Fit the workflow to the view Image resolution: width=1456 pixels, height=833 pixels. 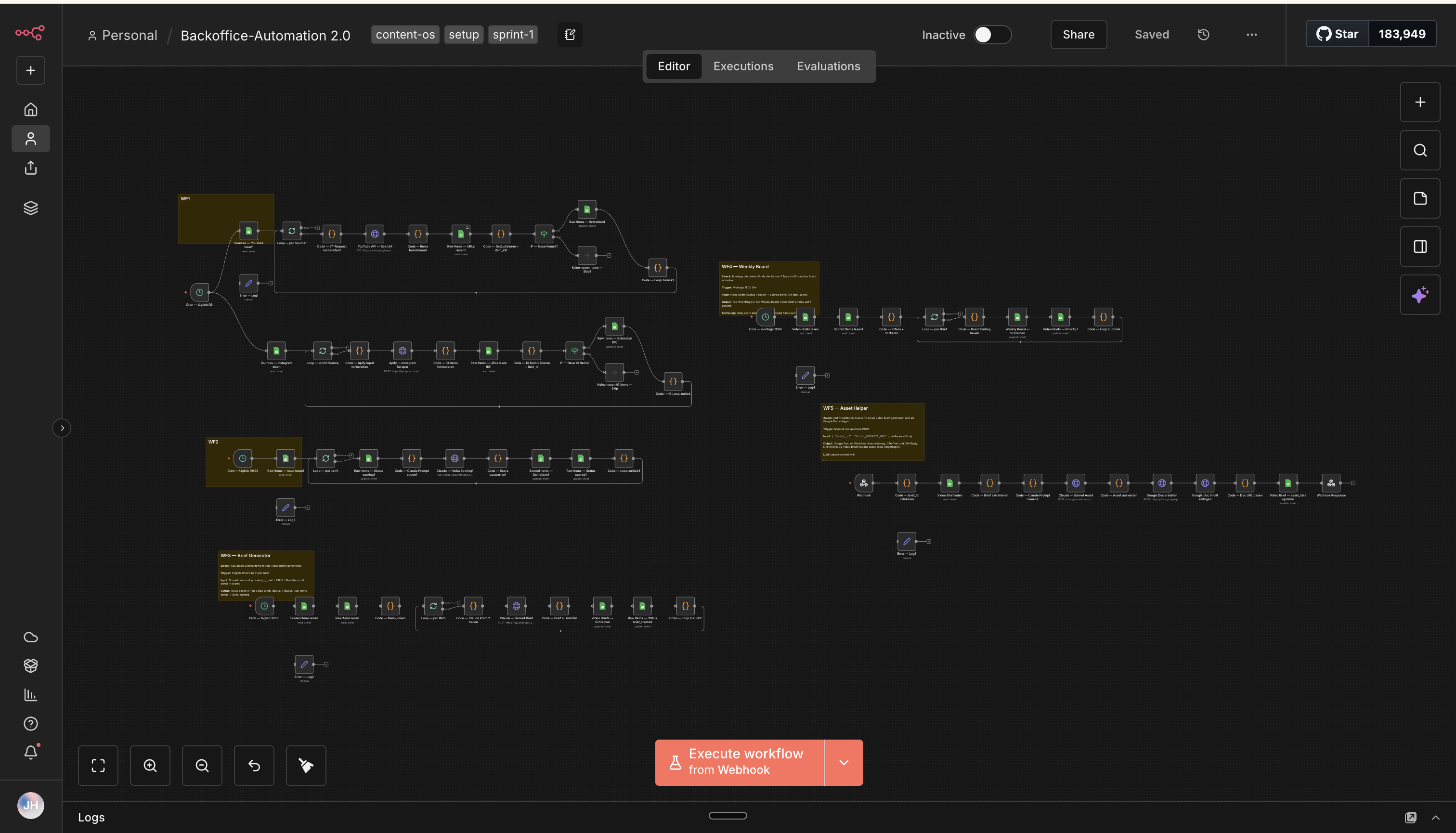click(x=98, y=765)
